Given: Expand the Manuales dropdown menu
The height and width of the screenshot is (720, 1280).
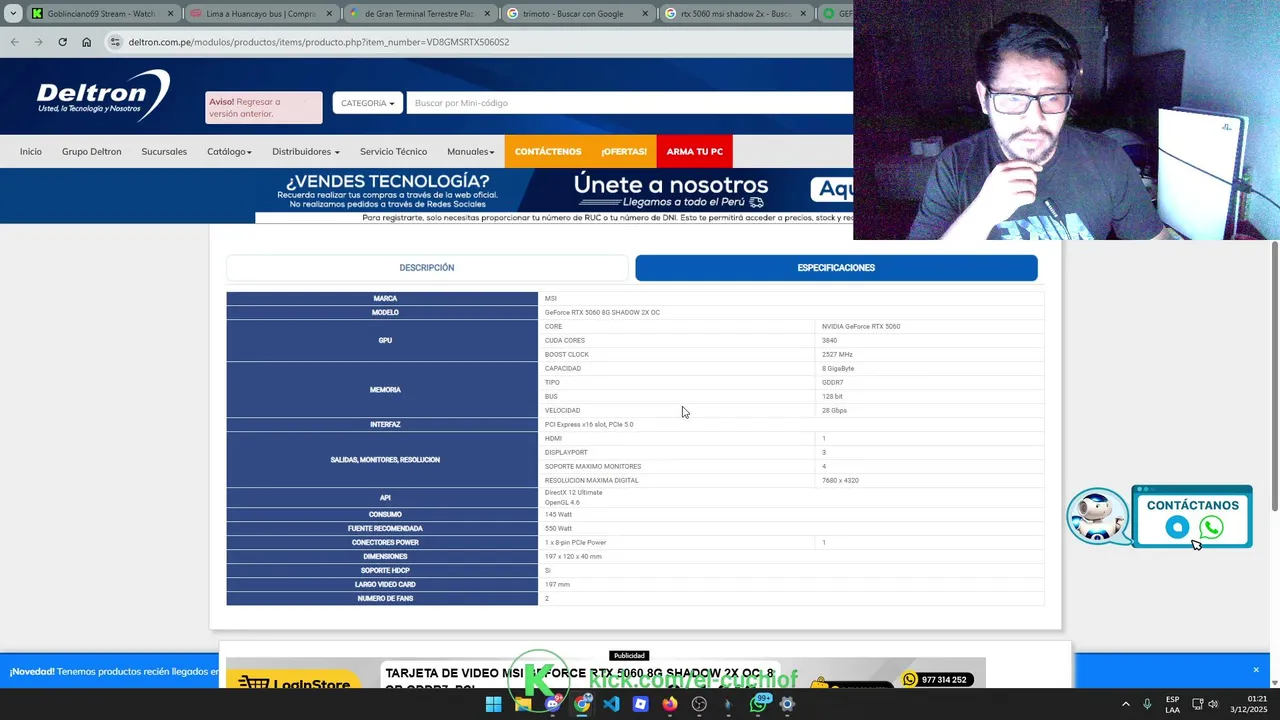Looking at the screenshot, I should (x=471, y=152).
